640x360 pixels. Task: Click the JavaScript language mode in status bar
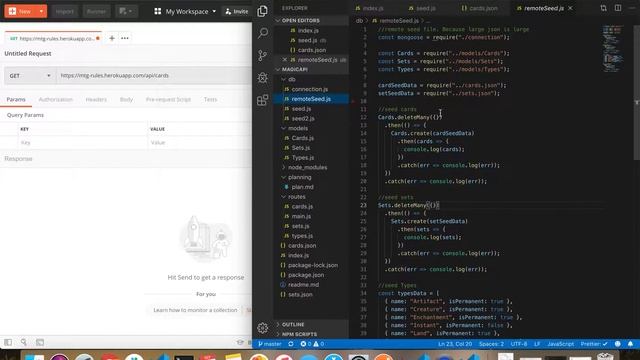tap(560, 344)
